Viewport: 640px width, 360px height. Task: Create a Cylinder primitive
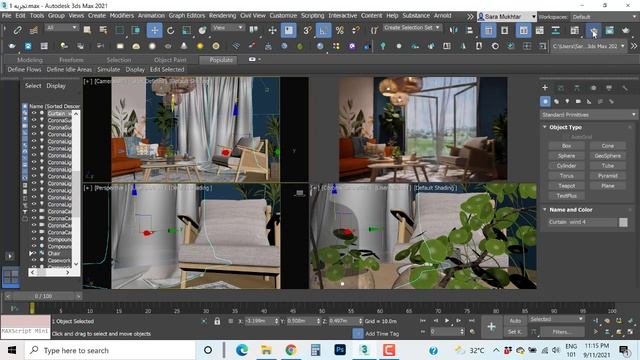coord(566,166)
